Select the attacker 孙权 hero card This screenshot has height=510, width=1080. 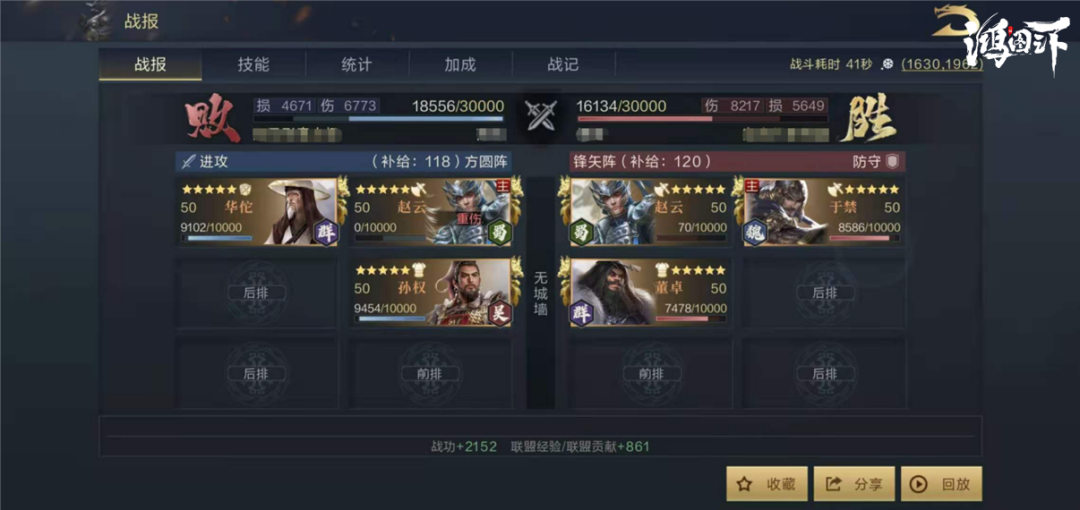click(x=432, y=292)
